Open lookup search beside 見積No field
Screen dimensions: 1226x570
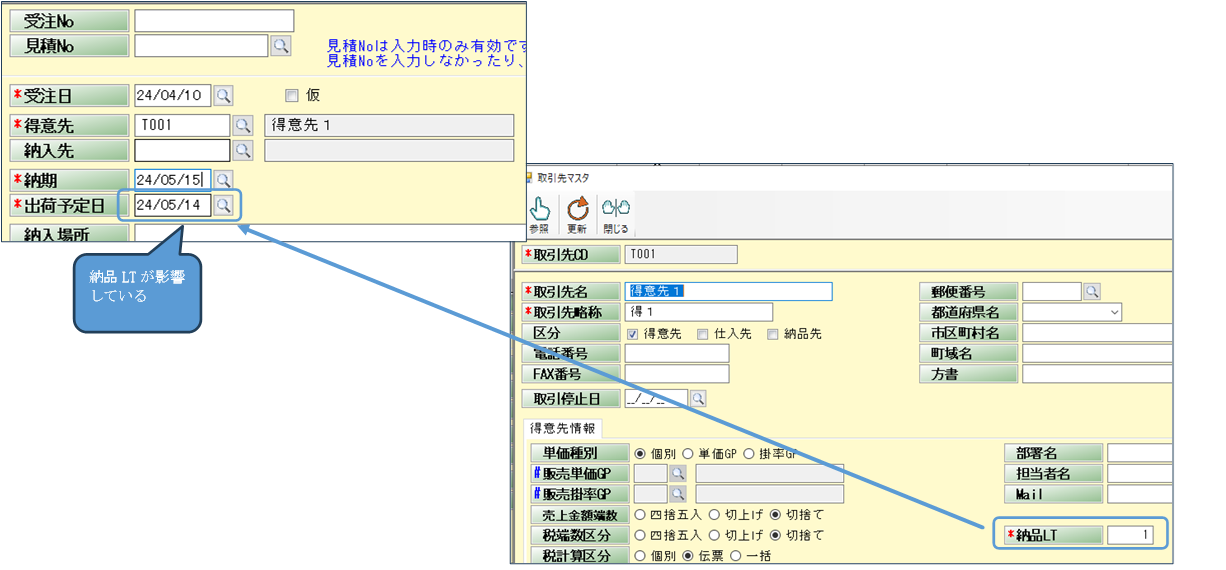(x=281, y=45)
